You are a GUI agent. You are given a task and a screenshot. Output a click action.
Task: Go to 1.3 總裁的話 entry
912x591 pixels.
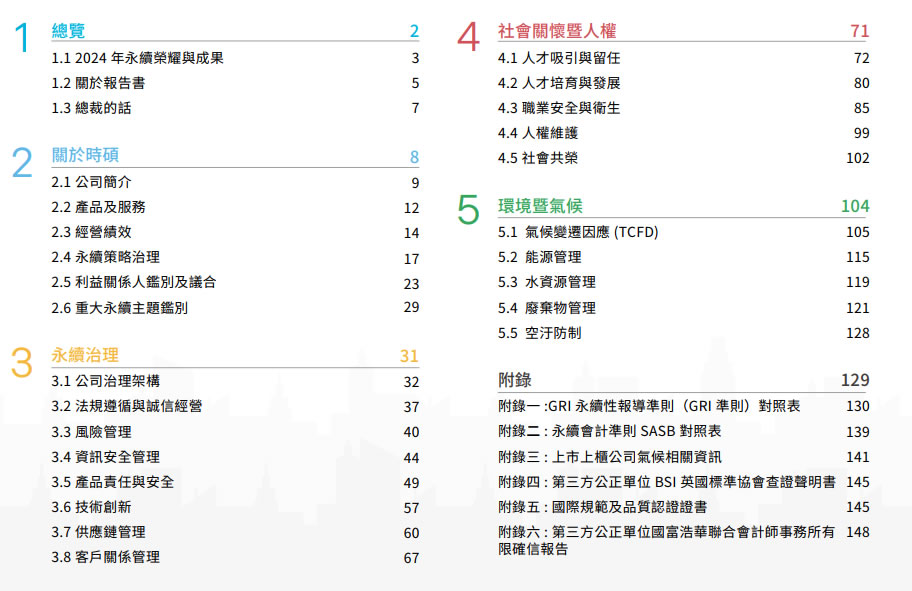coord(91,108)
